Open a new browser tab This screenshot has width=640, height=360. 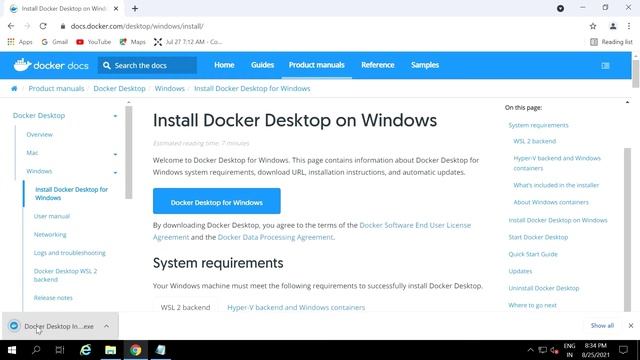[135, 9]
